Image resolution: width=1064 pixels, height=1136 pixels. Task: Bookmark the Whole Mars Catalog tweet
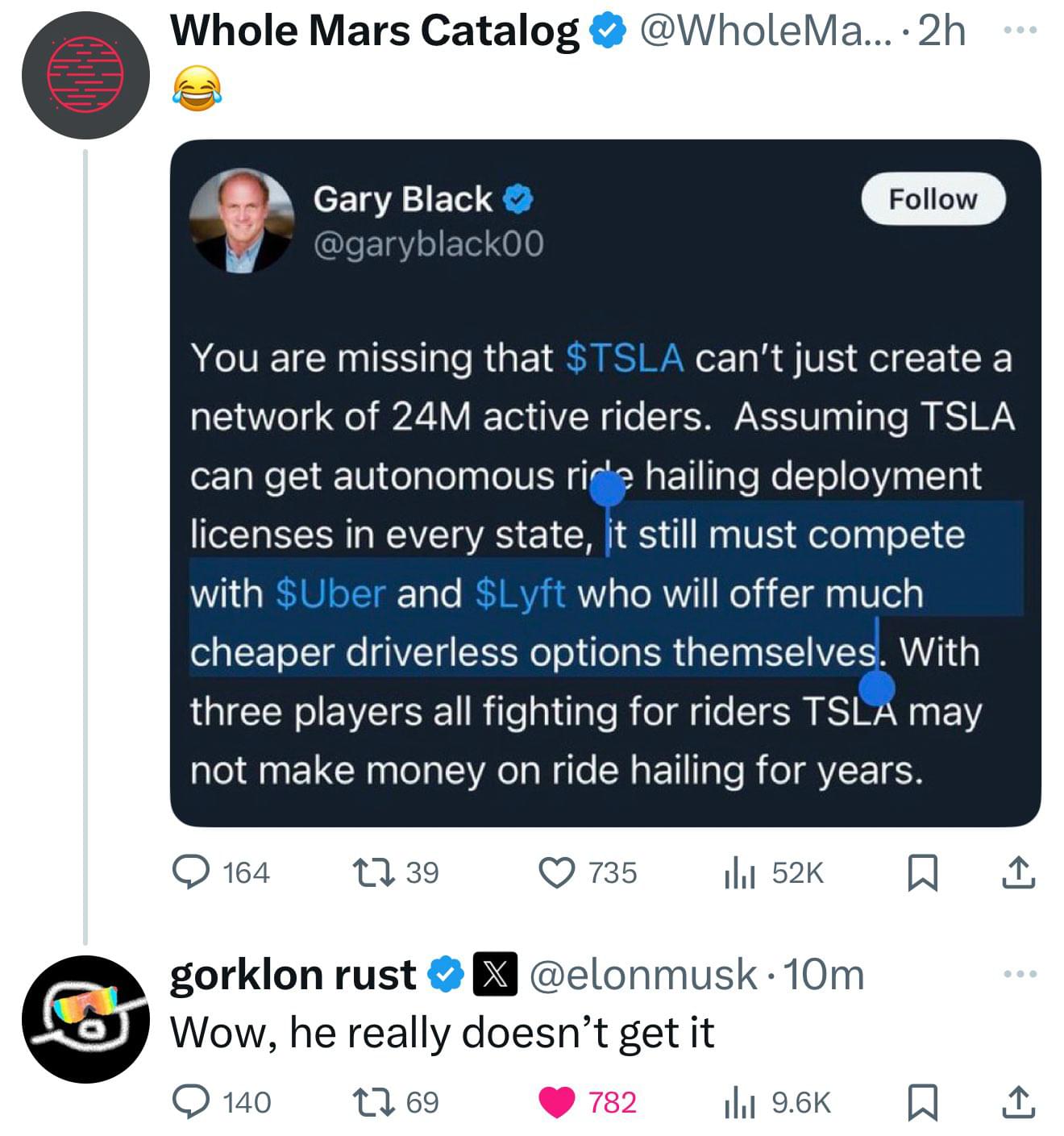(x=922, y=874)
